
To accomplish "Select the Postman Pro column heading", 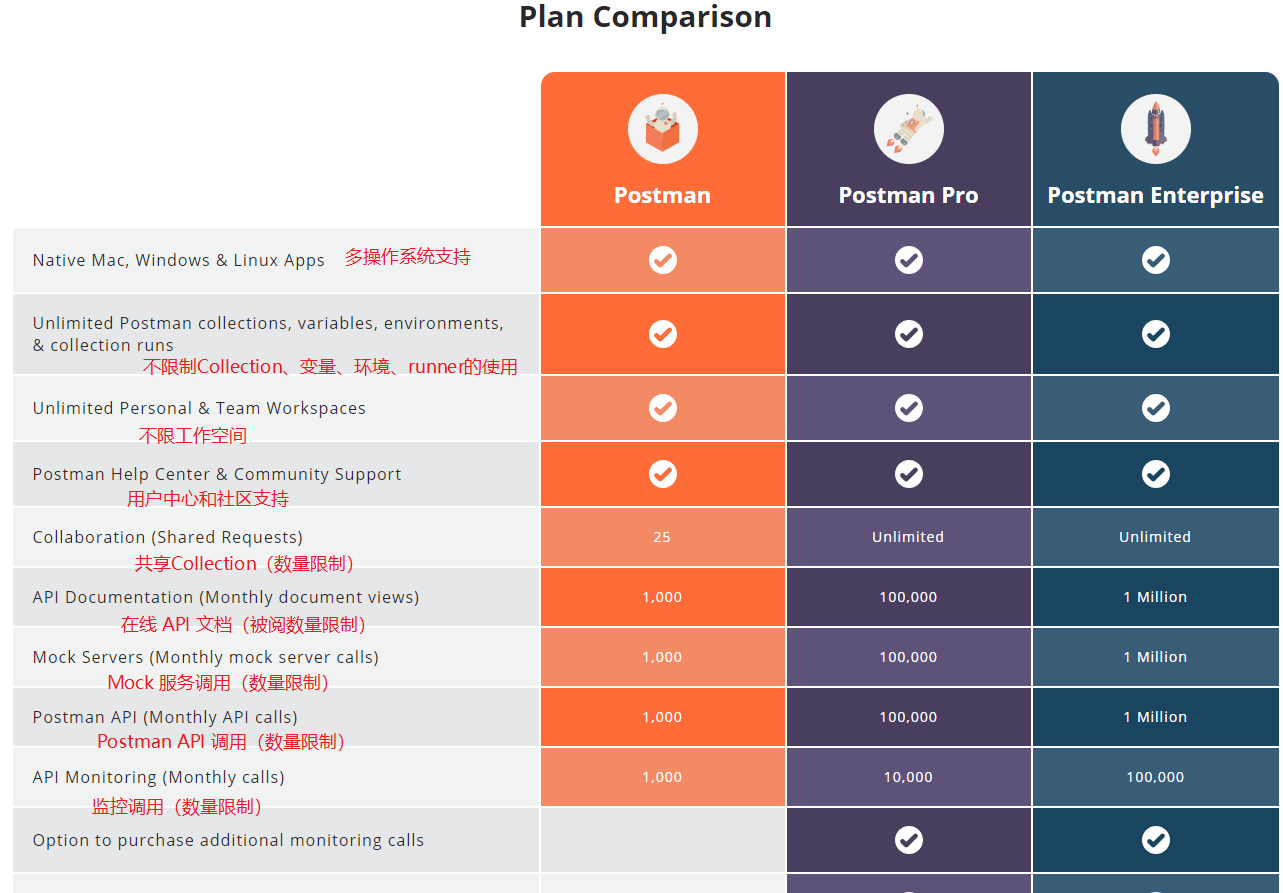I will 908,195.
